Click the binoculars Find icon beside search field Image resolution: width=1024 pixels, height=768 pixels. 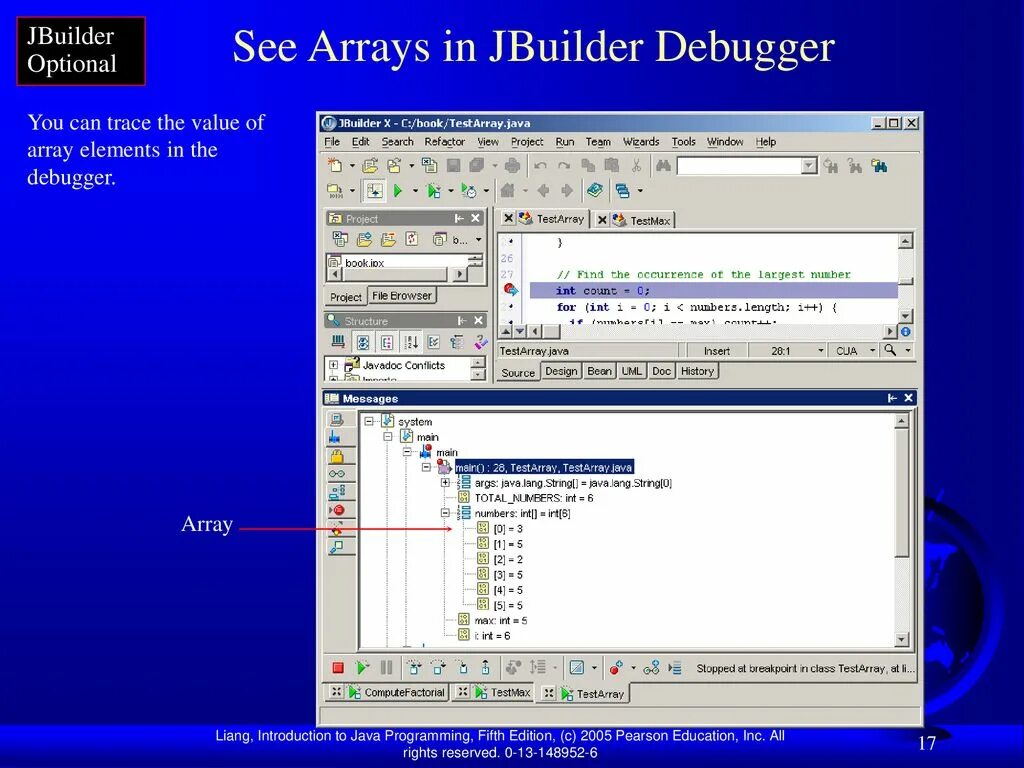tap(663, 166)
